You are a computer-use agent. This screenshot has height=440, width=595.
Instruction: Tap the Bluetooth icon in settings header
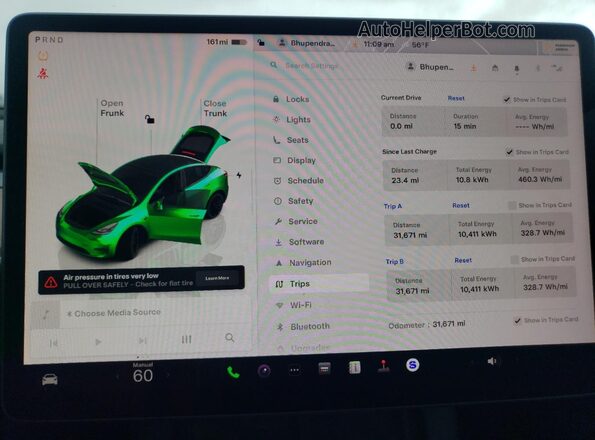point(538,69)
